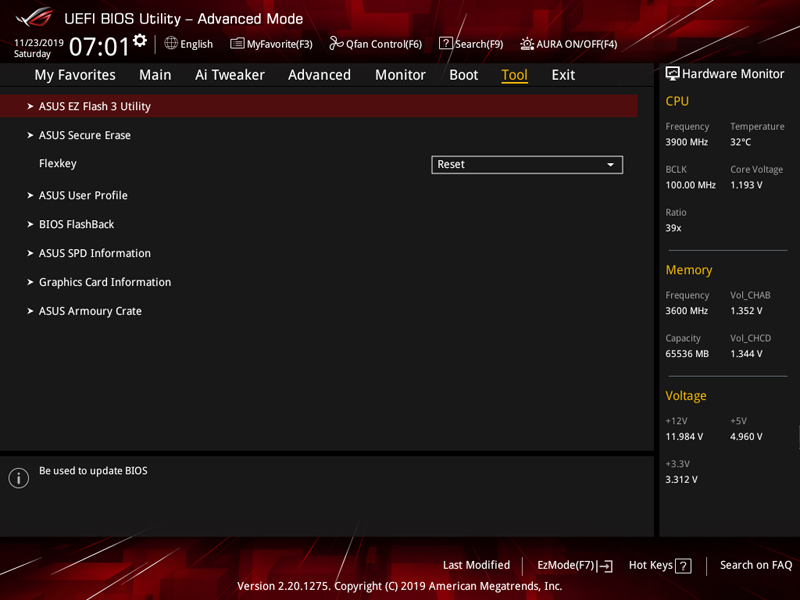This screenshot has width=800, height=600.
Task: Switch to EzMode(F7)
Action: (574, 566)
